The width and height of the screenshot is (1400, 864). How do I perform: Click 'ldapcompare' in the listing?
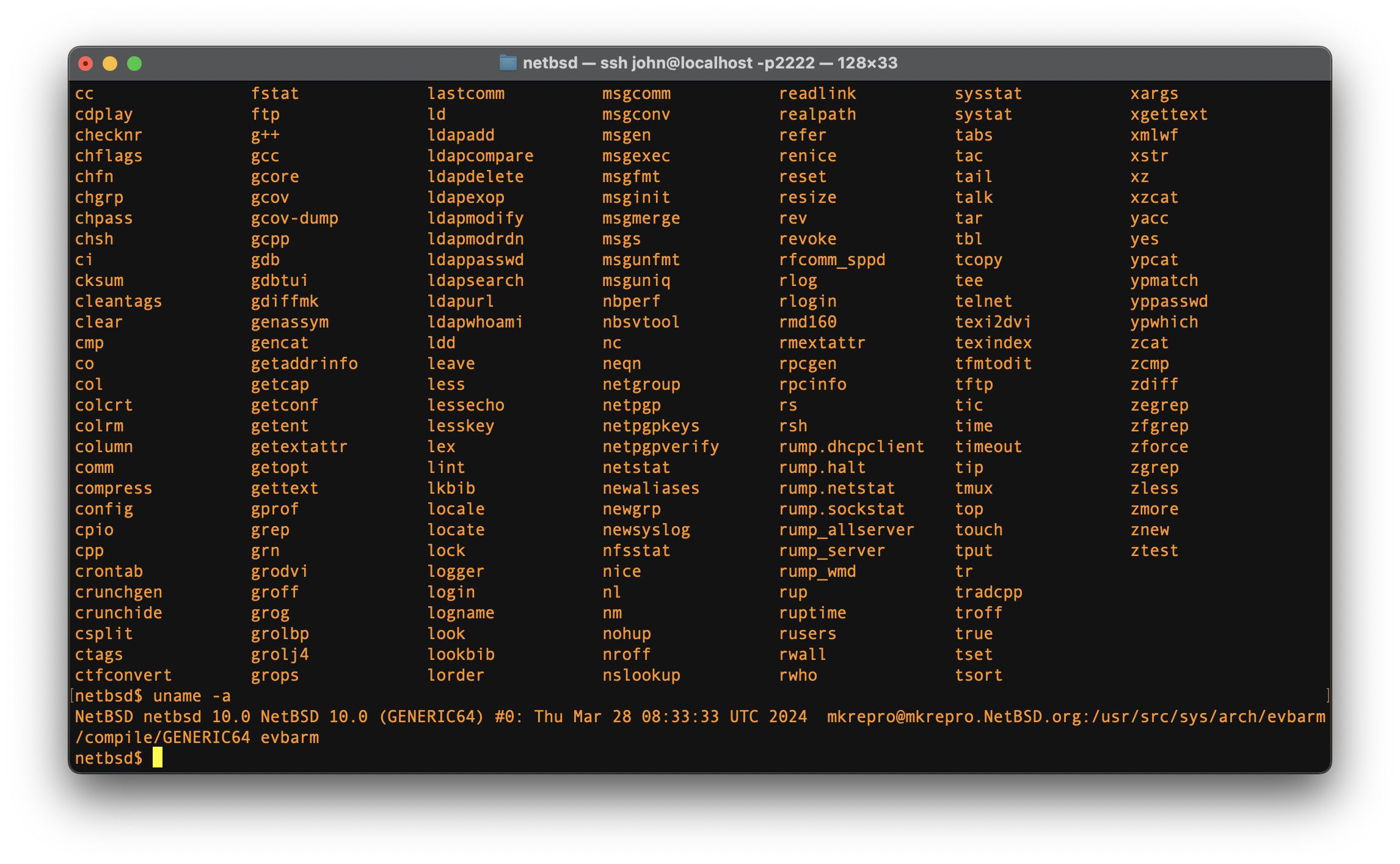click(x=481, y=156)
